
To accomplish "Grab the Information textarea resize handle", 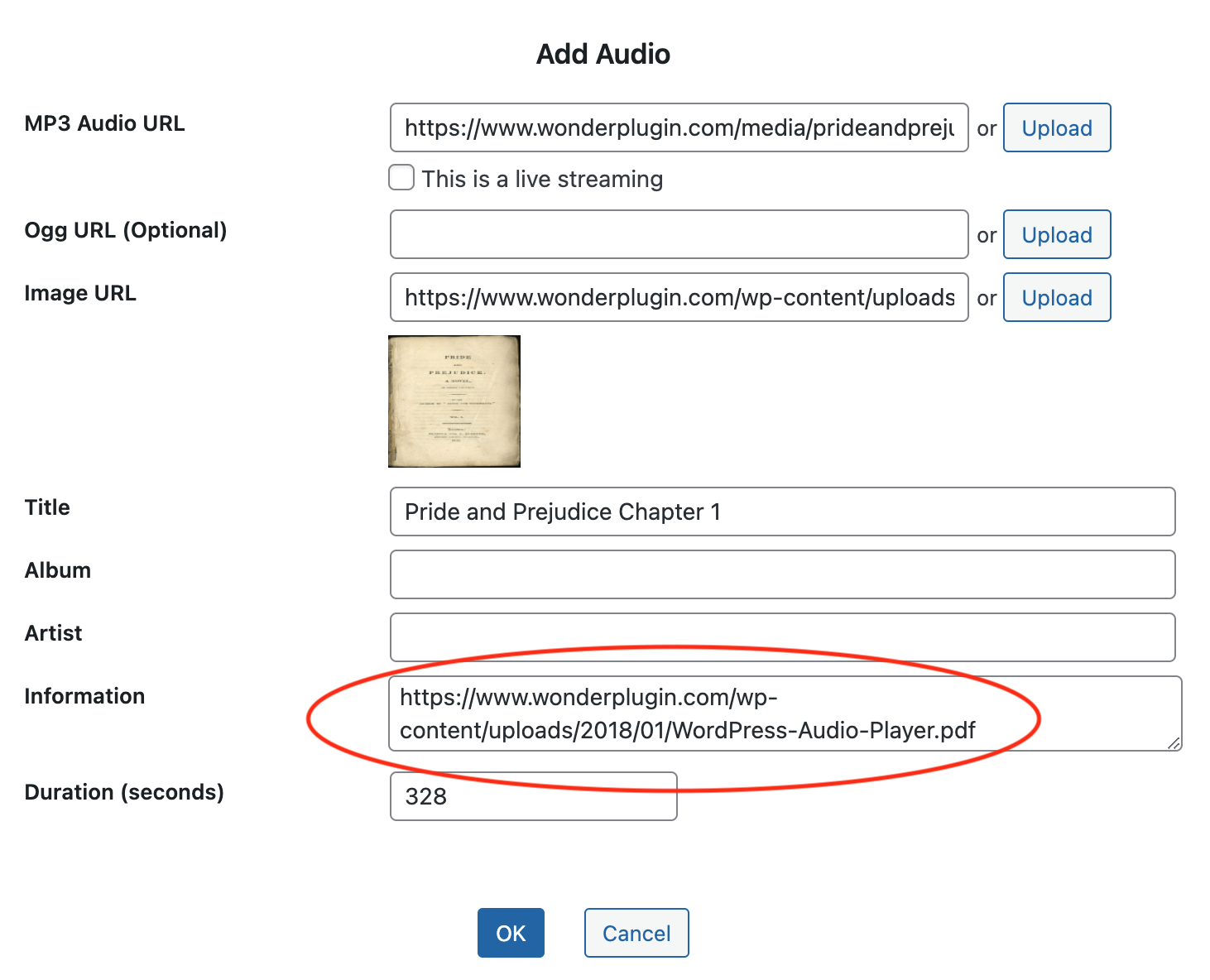I will coord(1174,743).
